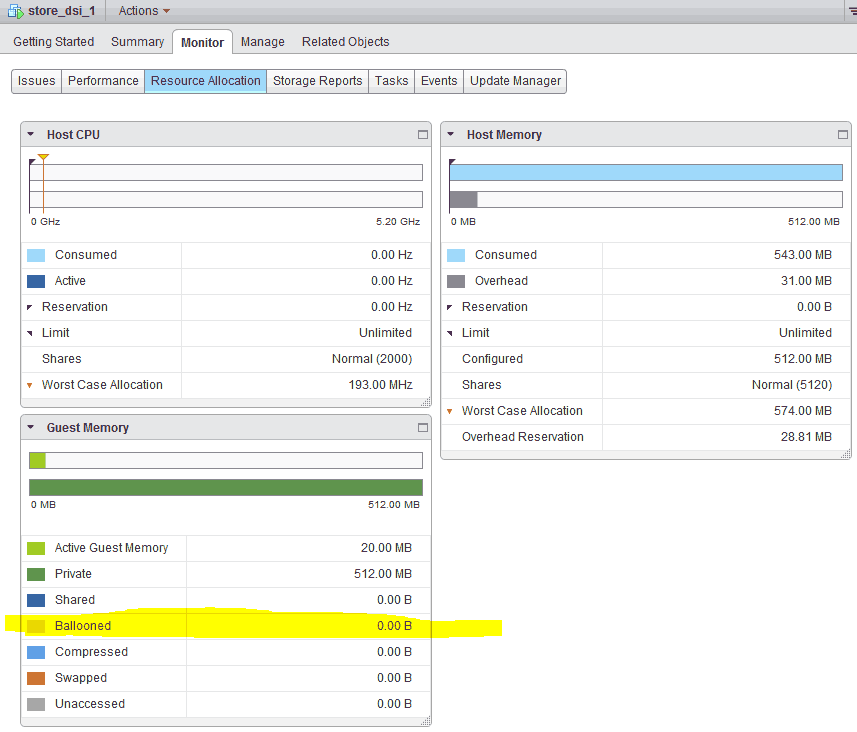857x732 pixels.
Task: Click the 20.00 MB active guest memory value
Action: tap(386, 548)
